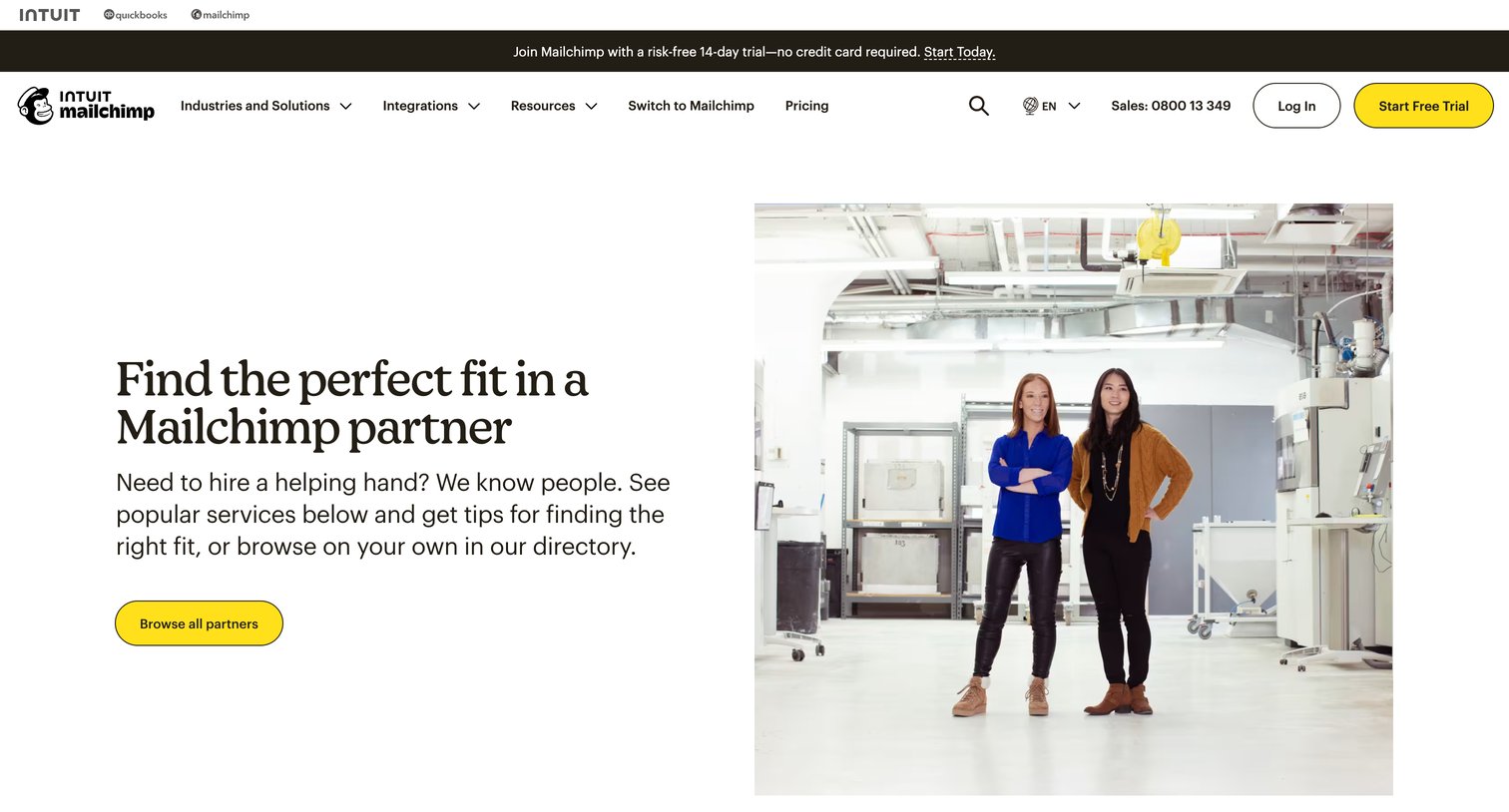Click the Start Today link in banner
Screen dimensions: 1509x812
click(x=959, y=52)
